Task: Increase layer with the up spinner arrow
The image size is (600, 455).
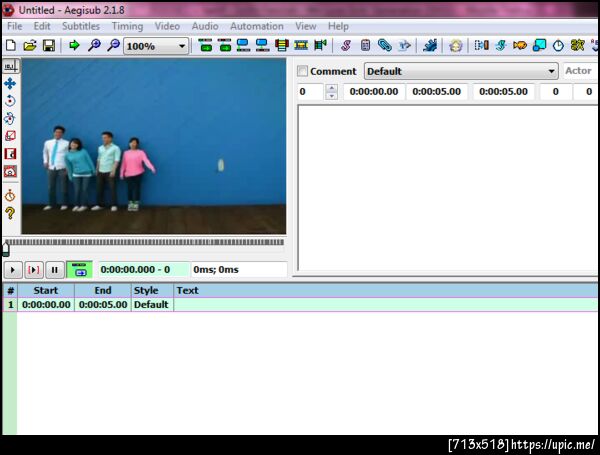Action: point(332,88)
